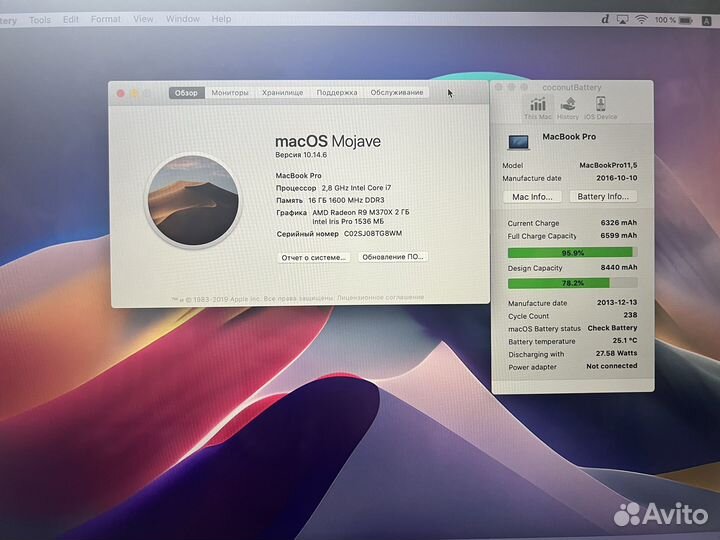The image size is (720, 540).
Task: Click the Battery Info... button
Action: click(603, 197)
